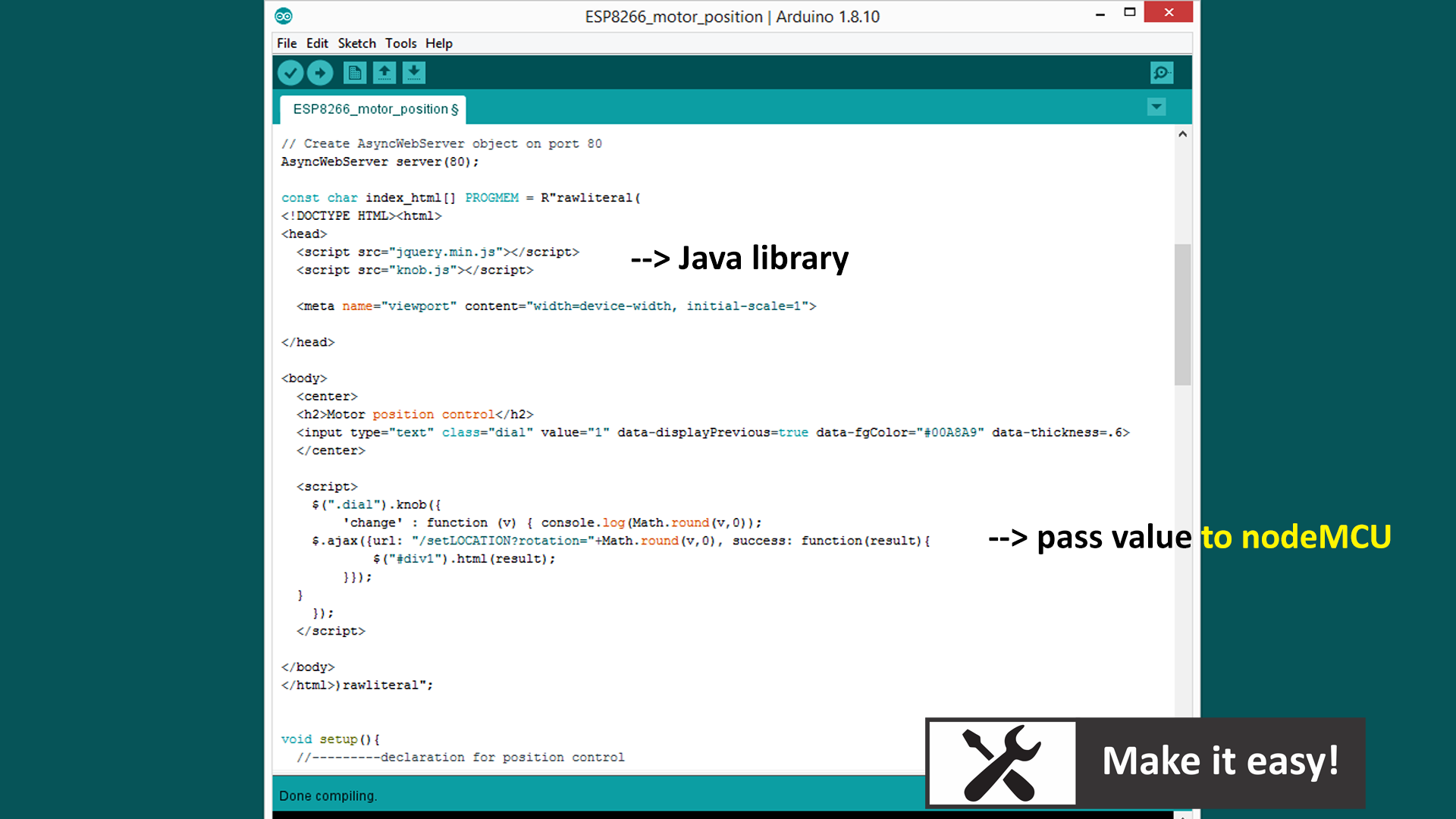Open a sketch with the Open icon
This screenshot has height=819, width=1456.
[x=384, y=73]
